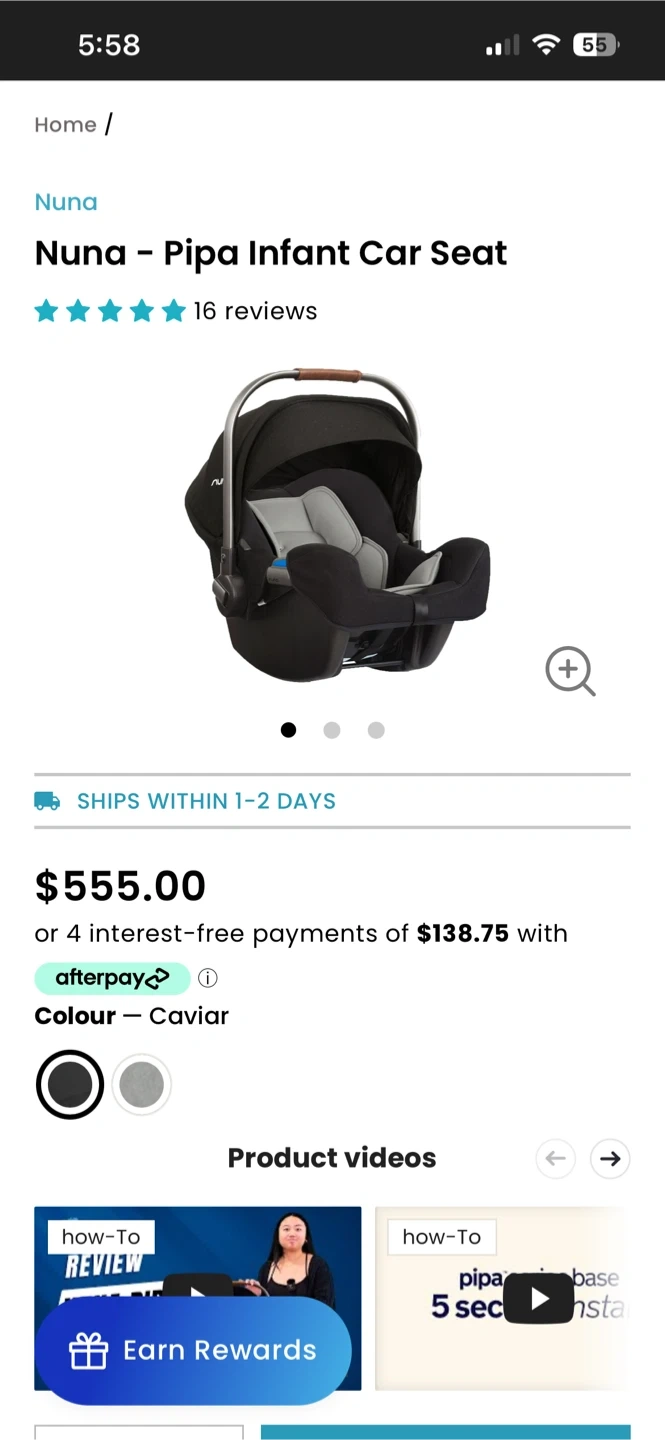Screen dimensions: 665x1440
Task: Select the first image carousel dot
Action: [x=288, y=730]
